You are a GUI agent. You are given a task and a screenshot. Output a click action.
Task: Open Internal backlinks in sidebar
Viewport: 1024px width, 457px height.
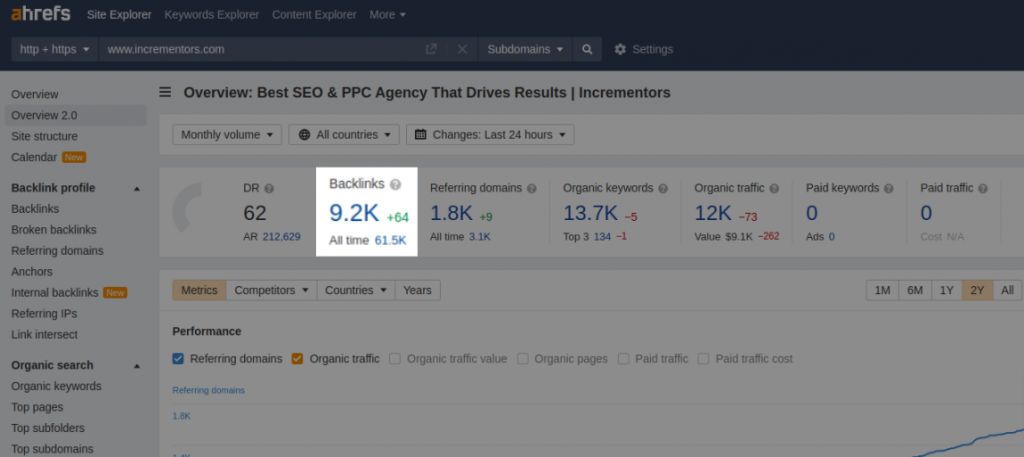point(54,292)
